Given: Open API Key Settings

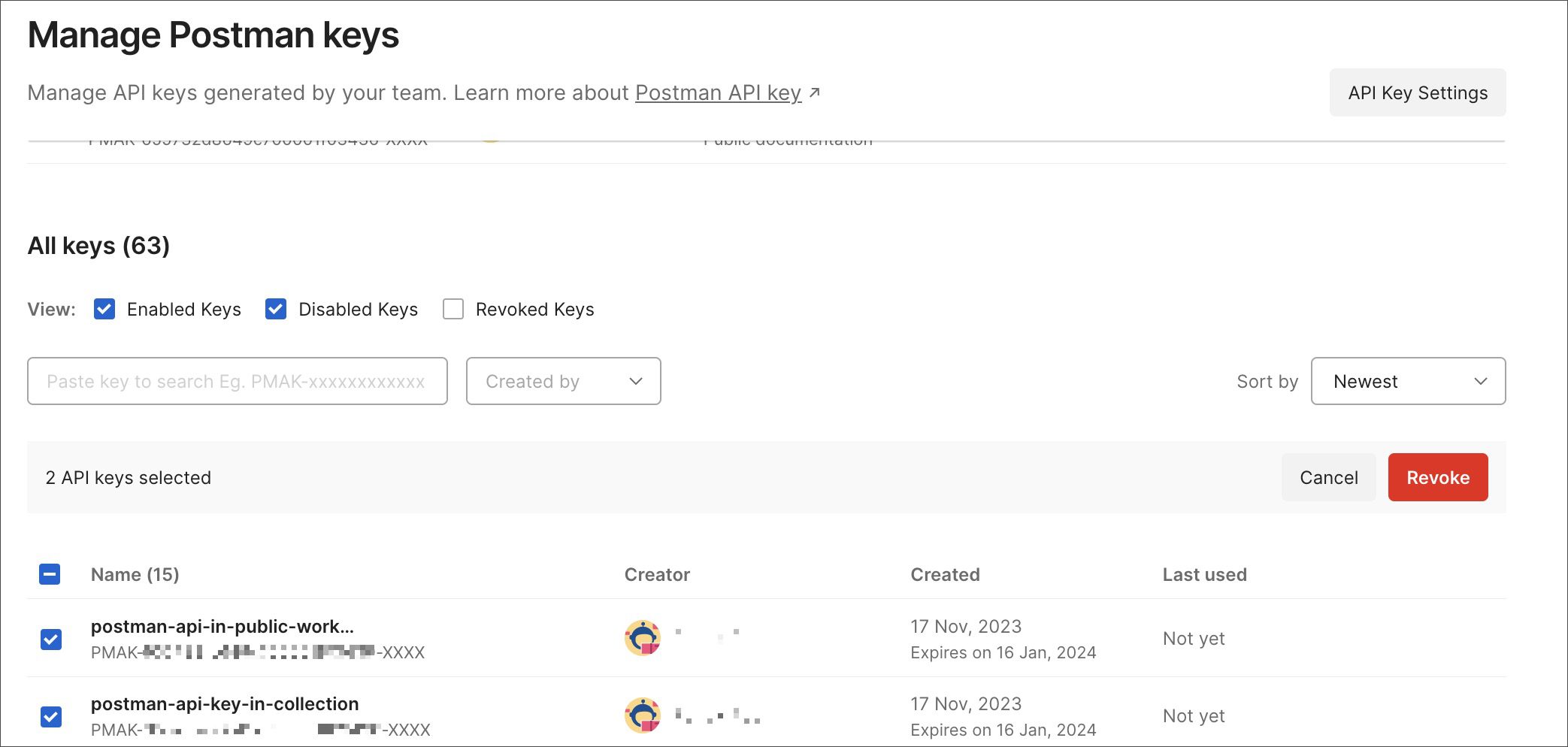Looking at the screenshot, I should (1417, 92).
